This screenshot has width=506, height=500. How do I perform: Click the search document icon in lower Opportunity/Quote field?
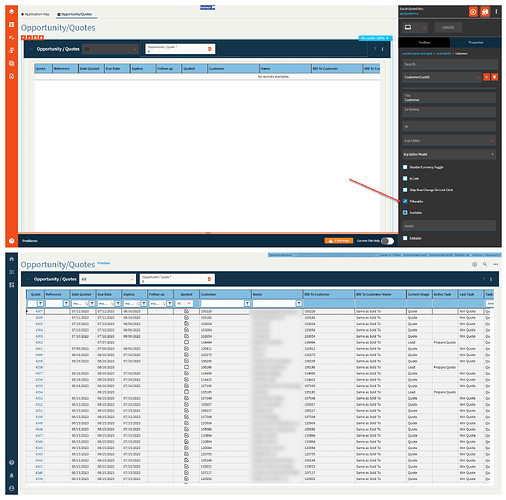pyautogui.click(x=209, y=279)
